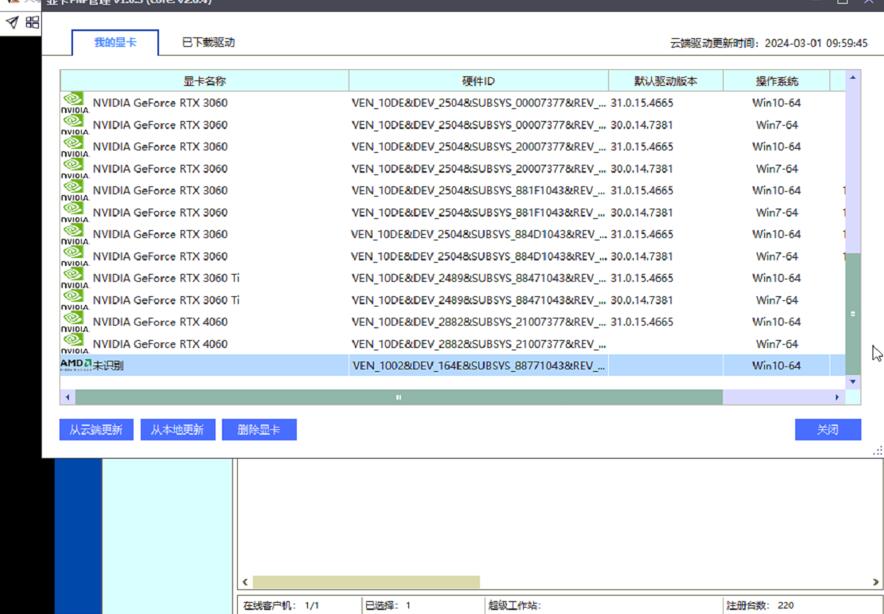884x614 pixels.
Task: Click the 云端驱动更新时间 timestamp text
Action: tap(769, 43)
